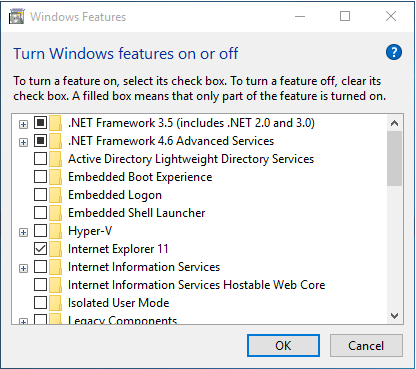Screen dimensions: 416x369
Task: Click folder icon beside Embedded Shell Launcher
Action: tap(55, 213)
